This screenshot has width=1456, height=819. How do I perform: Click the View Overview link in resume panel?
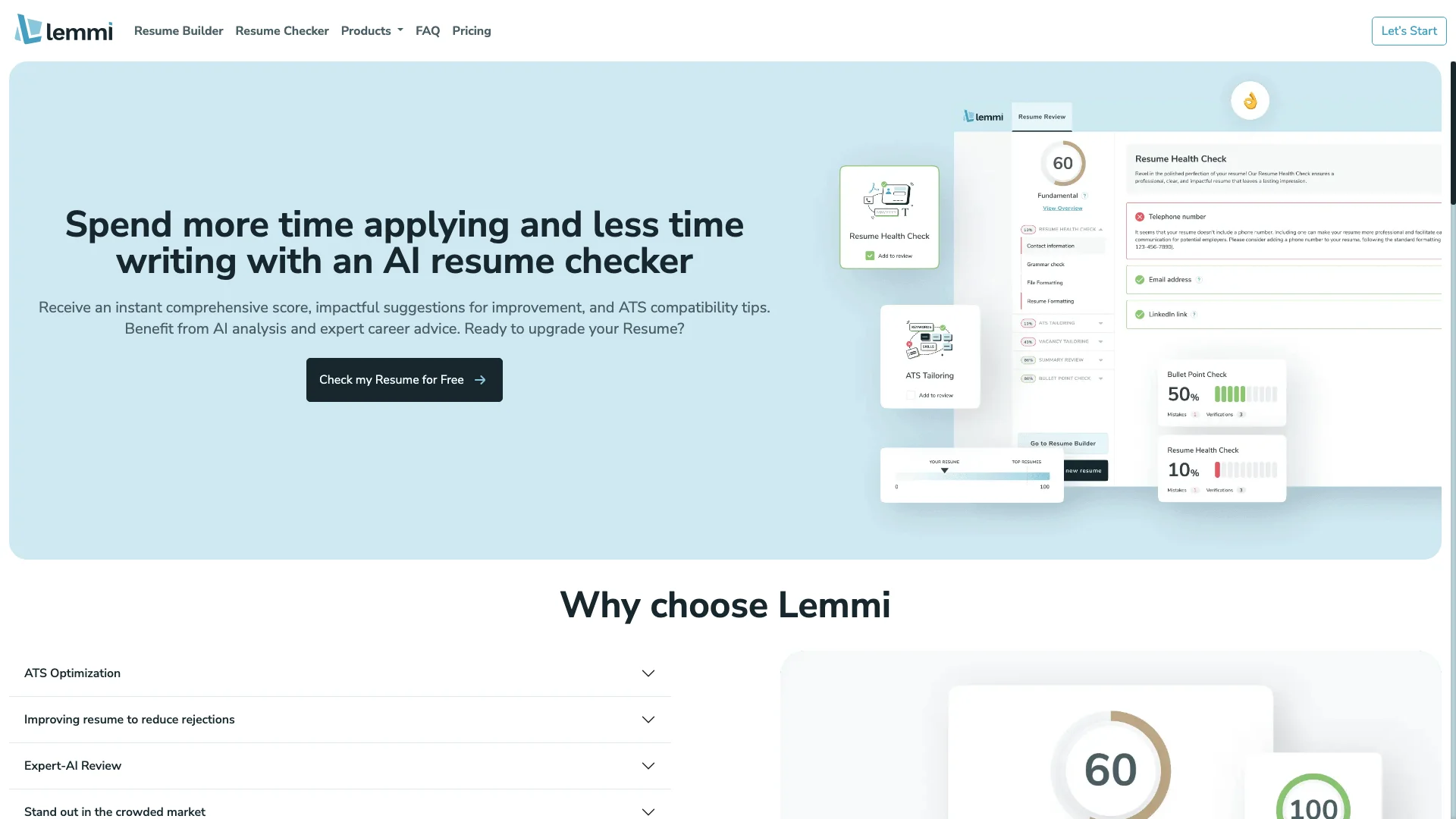click(1063, 207)
